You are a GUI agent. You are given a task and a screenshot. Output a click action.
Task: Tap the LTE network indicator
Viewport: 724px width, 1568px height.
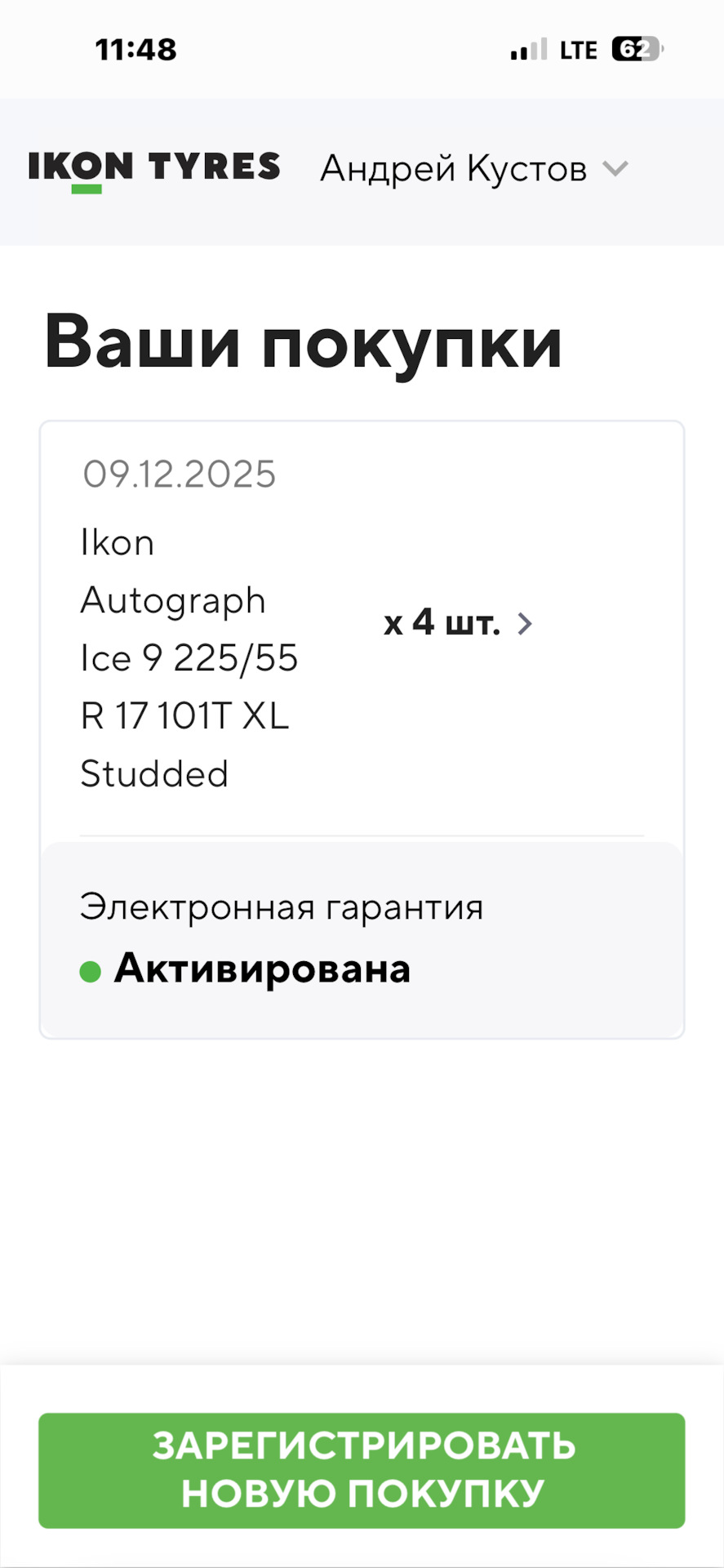(579, 51)
